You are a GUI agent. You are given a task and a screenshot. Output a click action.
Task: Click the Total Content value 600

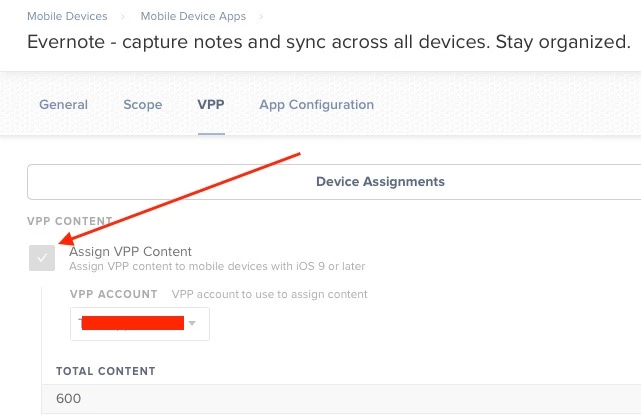point(69,399)
